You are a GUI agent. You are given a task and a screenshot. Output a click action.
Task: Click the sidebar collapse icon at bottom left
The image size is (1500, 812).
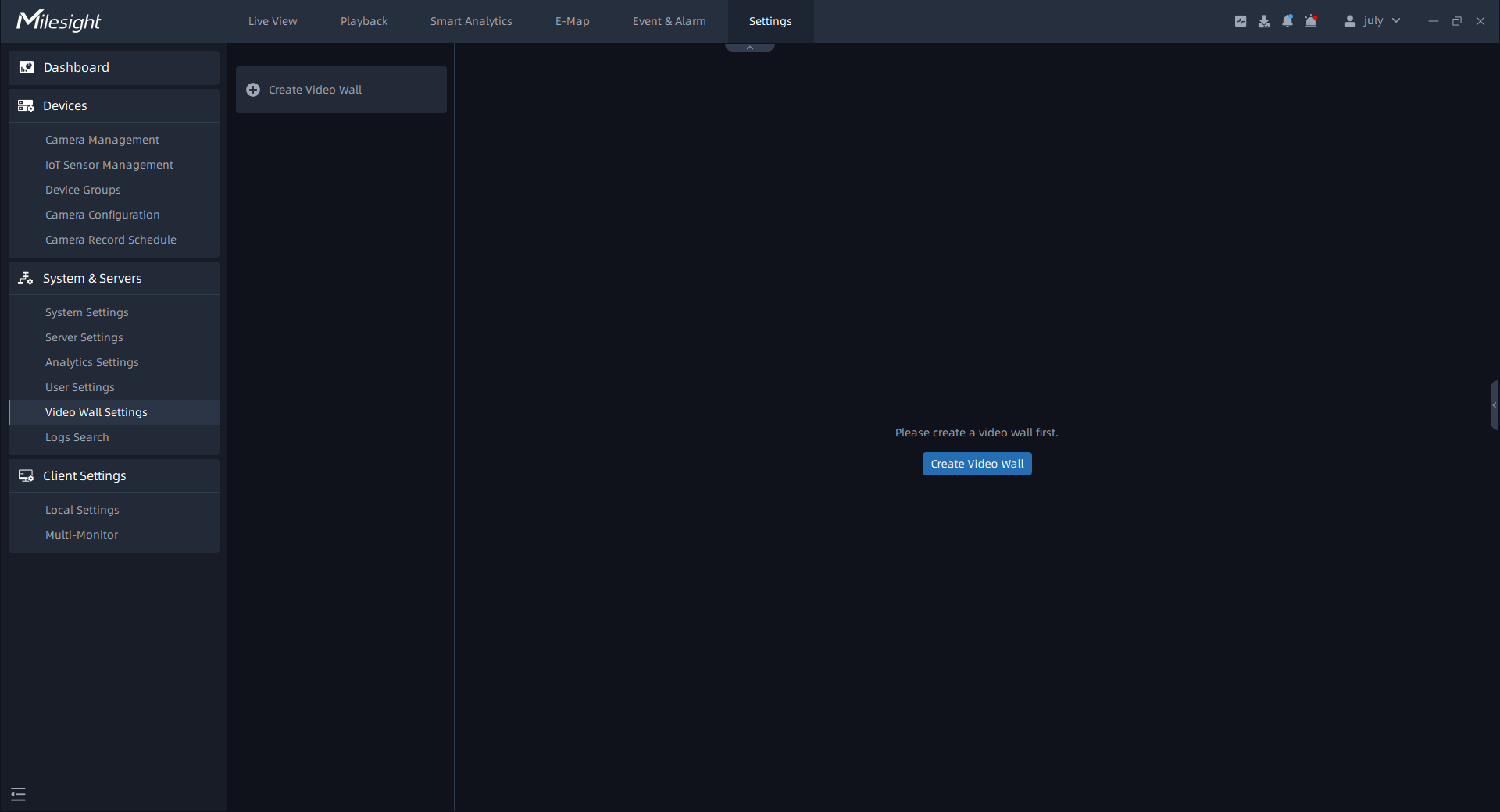point(19,794)
